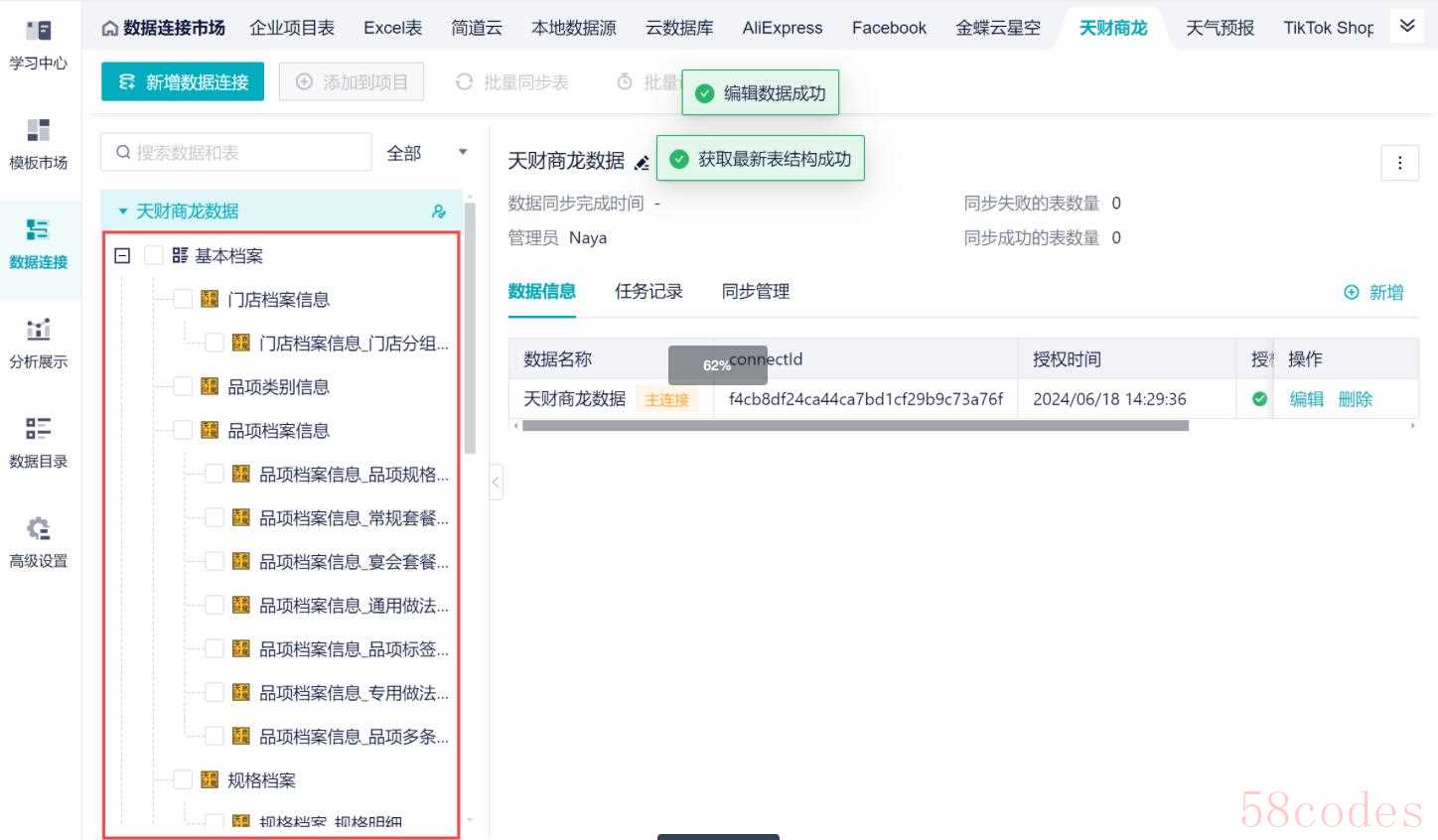Select the 规格档案 checkbox

click(183, 779)
